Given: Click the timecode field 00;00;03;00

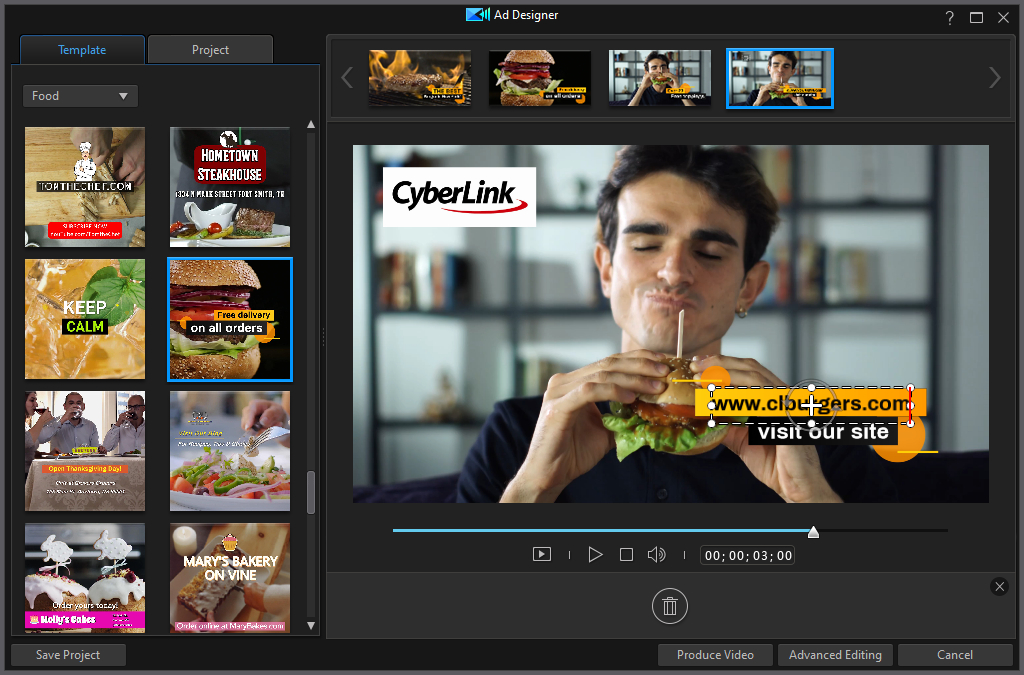Looking at the screenshot, I should coord(748,556).
